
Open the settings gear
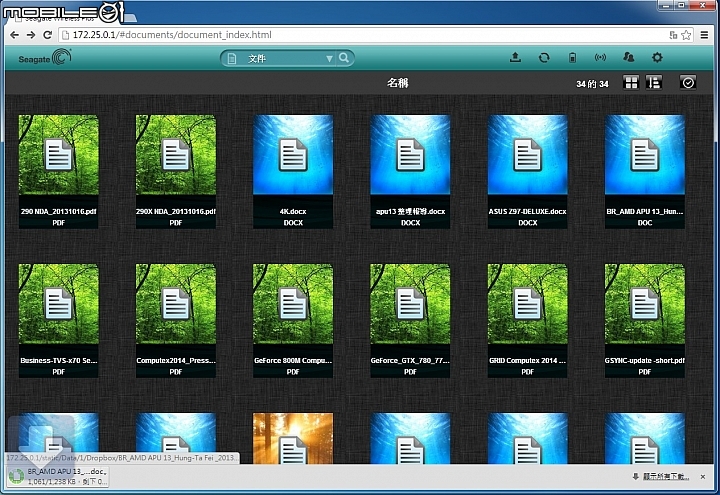point(657,57)
